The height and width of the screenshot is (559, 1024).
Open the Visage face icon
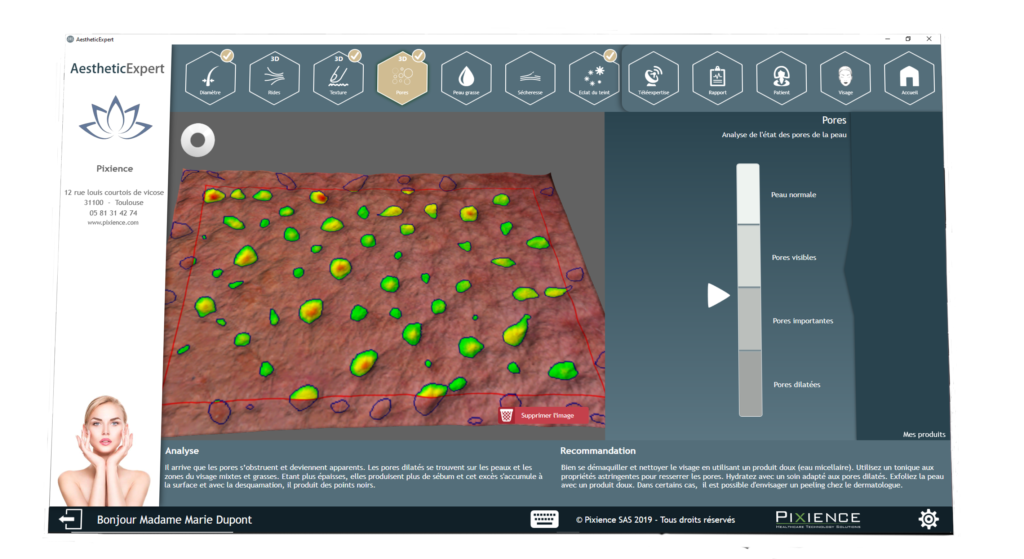point(846,78)
